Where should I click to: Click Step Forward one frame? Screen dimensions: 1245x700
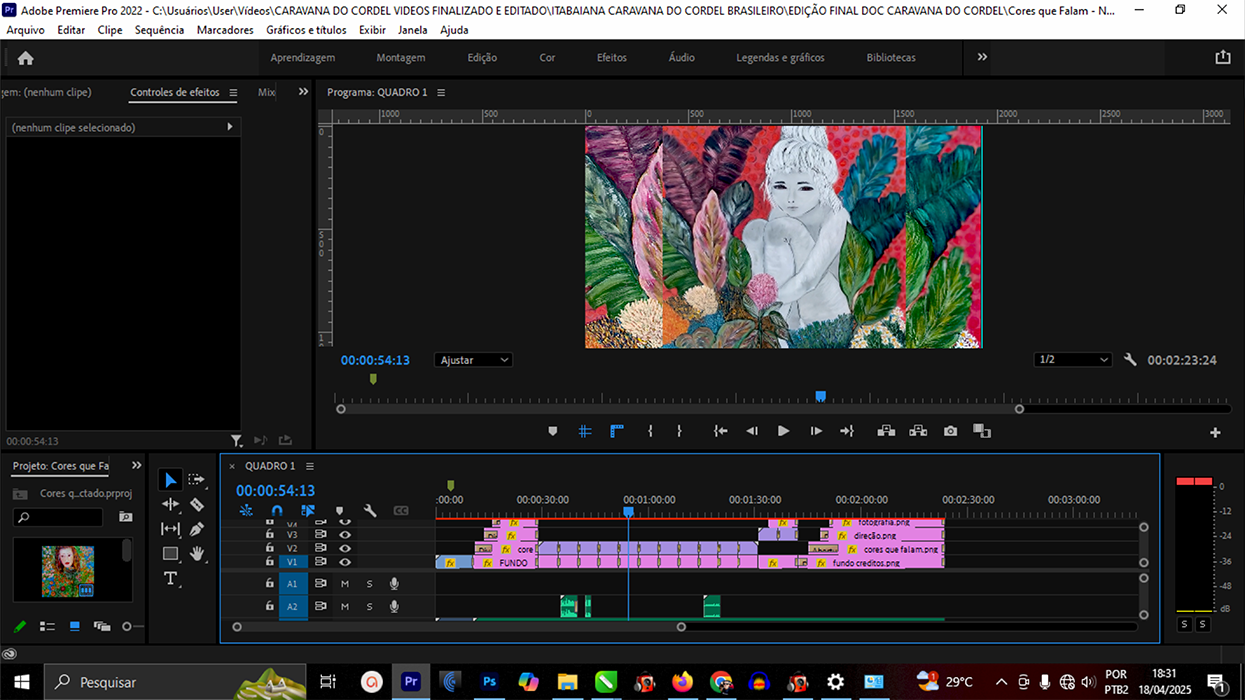(x=816, y=431)
